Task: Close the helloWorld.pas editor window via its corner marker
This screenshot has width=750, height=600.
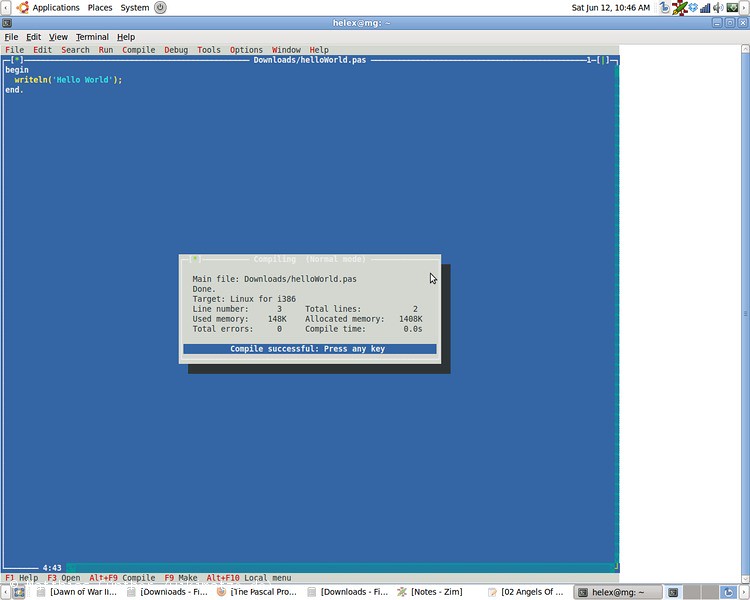Action: pyautogui.click(x=17, y=60)
